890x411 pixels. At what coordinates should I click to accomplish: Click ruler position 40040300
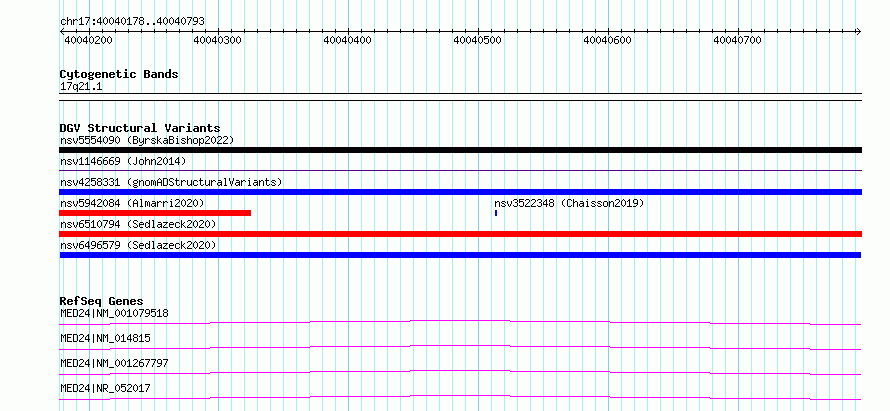(x=218, y=40)
